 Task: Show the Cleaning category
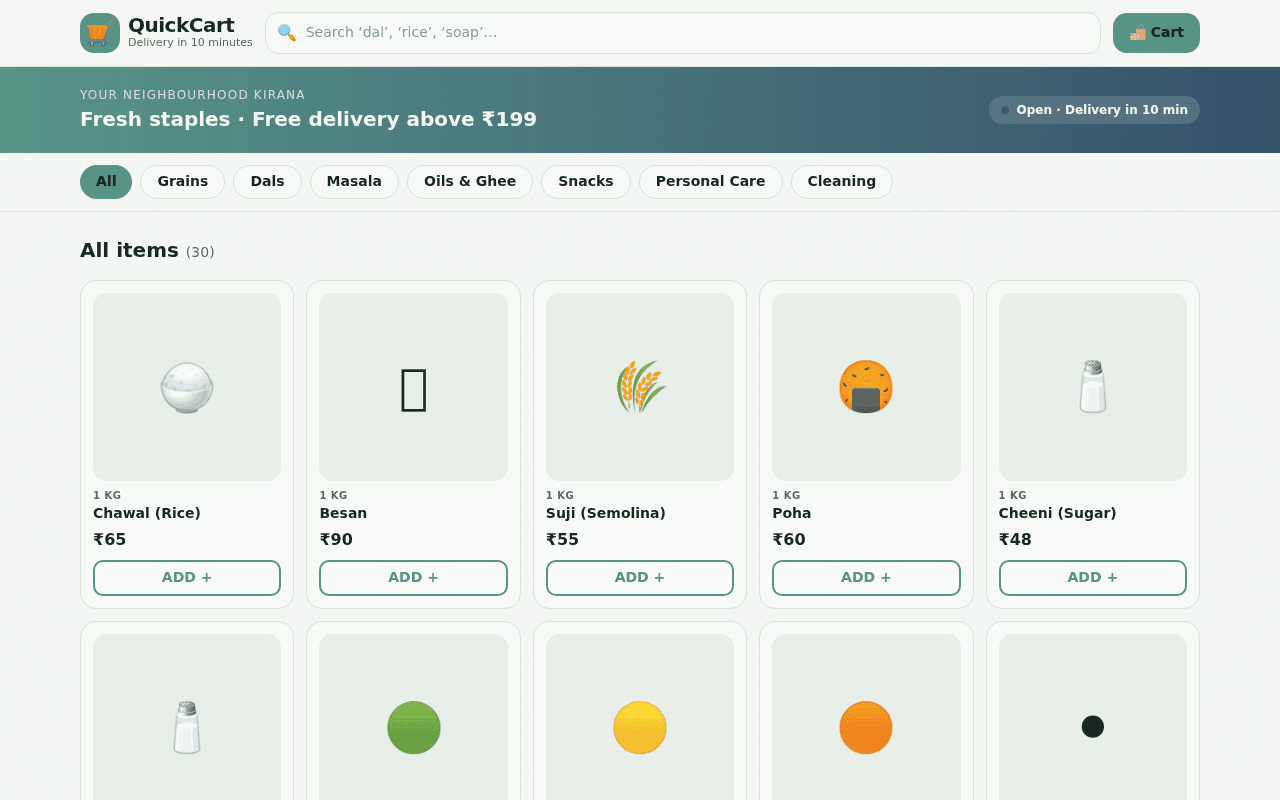tap(842, 182)
